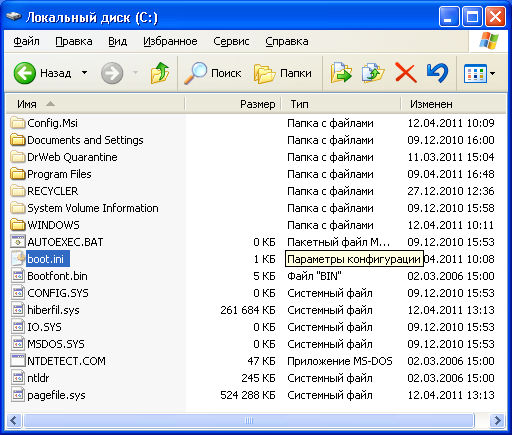Click the Windows flag logo
512x435 pixels.
click(x=489, y=41)
